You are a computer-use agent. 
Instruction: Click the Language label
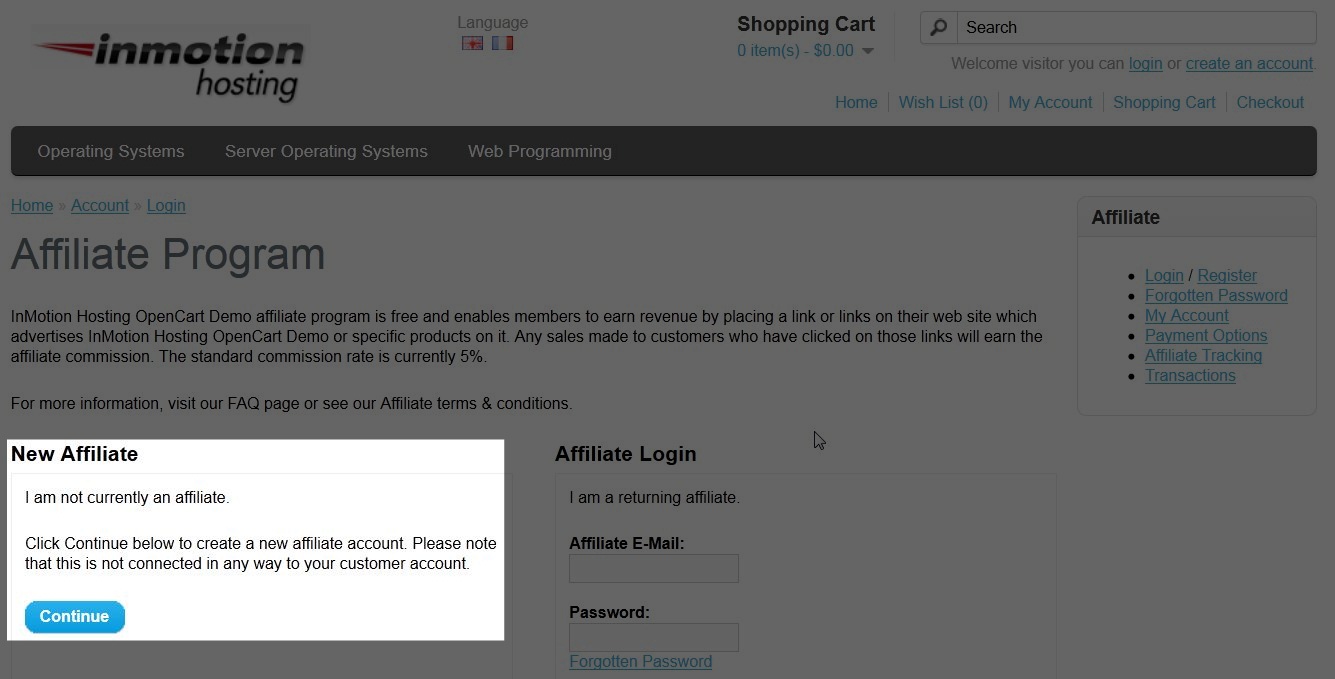click(x=493, y=22)
